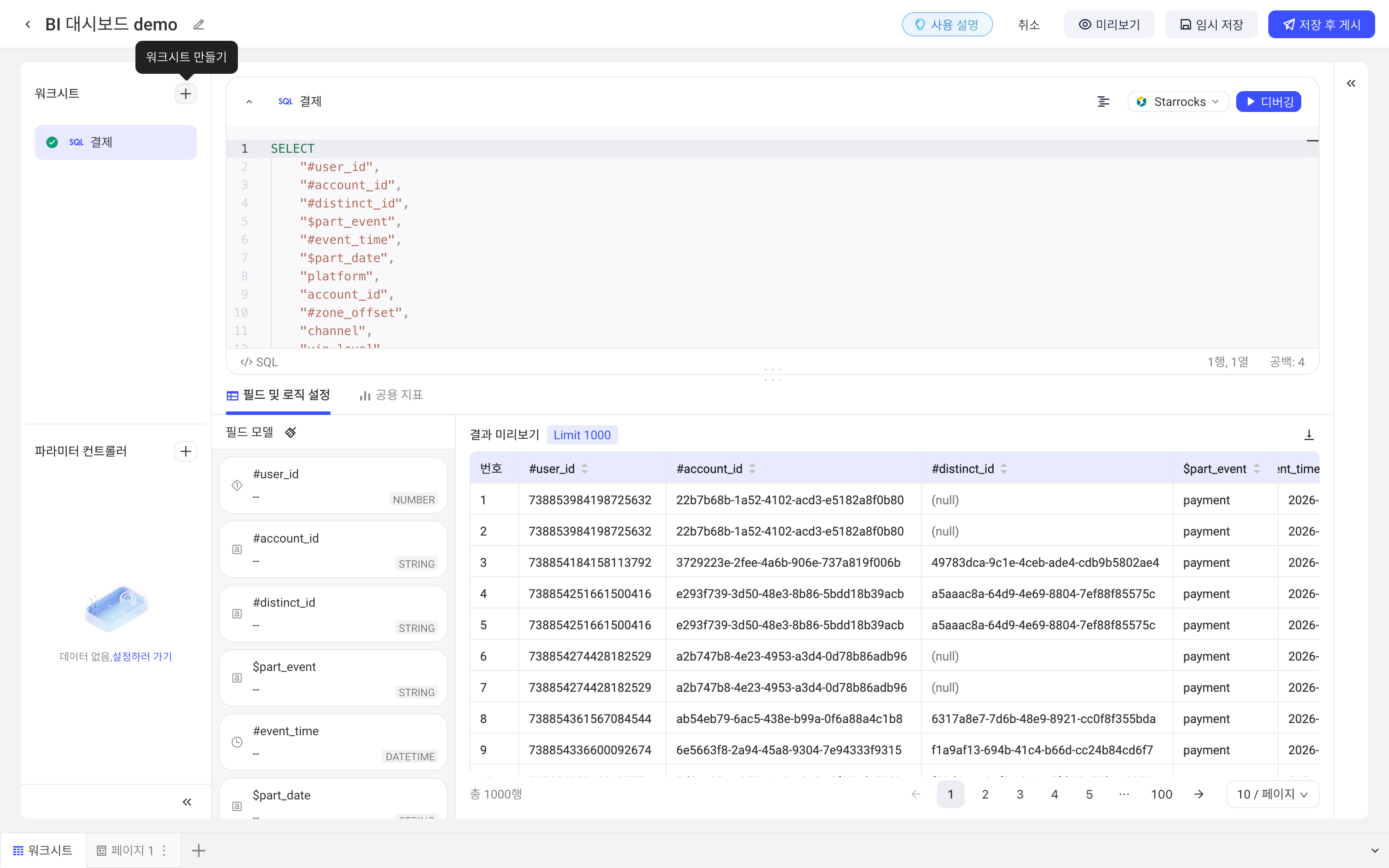Open the Starrocks engine dropdown
This screenshot has width=1389, height=868.
coord(1178,102)
